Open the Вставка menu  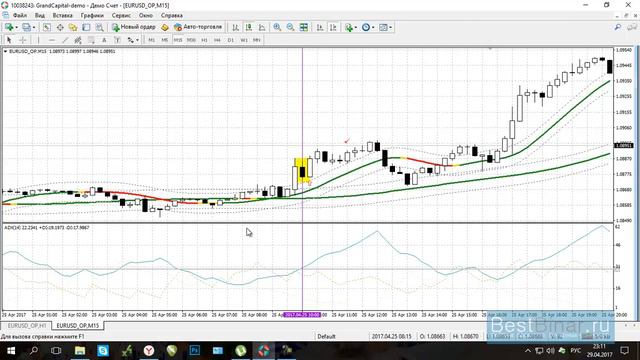coord(62,16)
